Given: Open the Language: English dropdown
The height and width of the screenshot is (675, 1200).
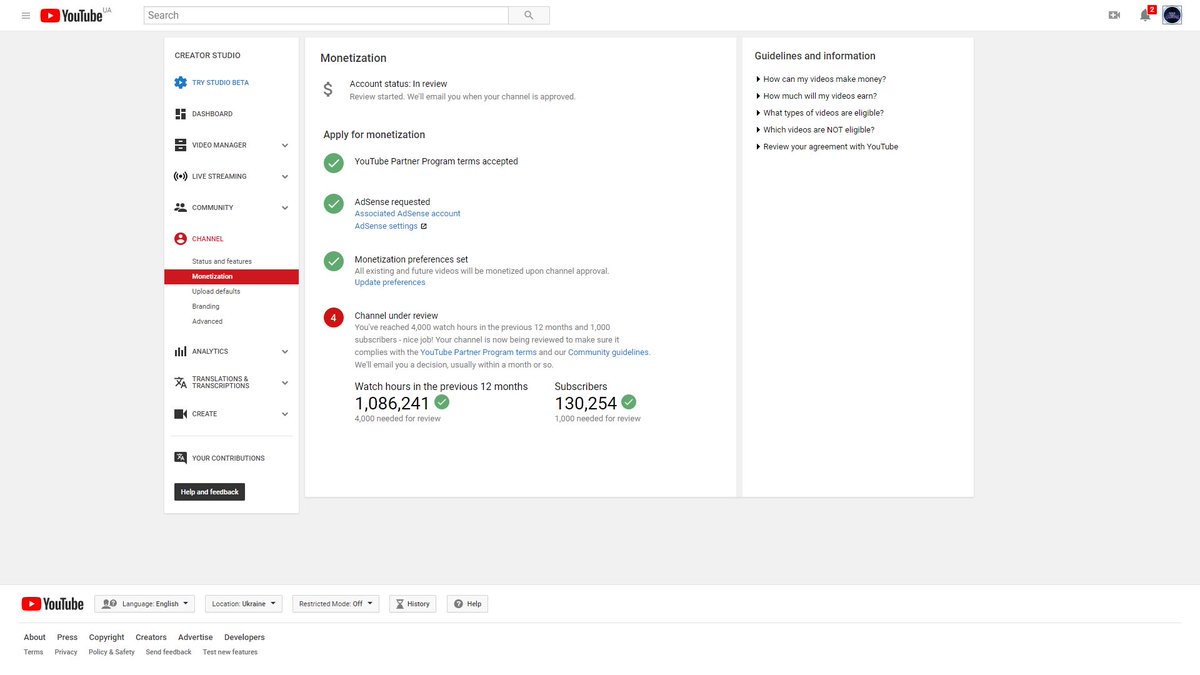Looking at the screenshot, I should [x=145, y=604].
